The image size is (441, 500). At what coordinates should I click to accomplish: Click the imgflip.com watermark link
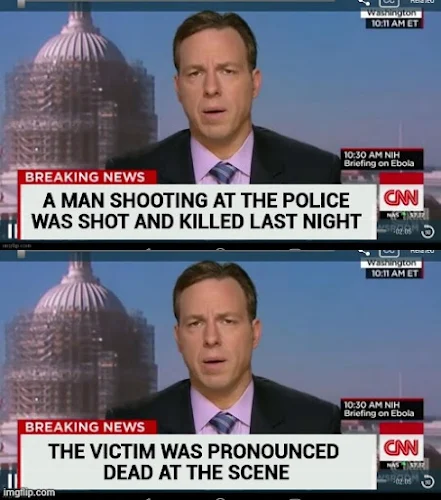(x=28, y=492)
